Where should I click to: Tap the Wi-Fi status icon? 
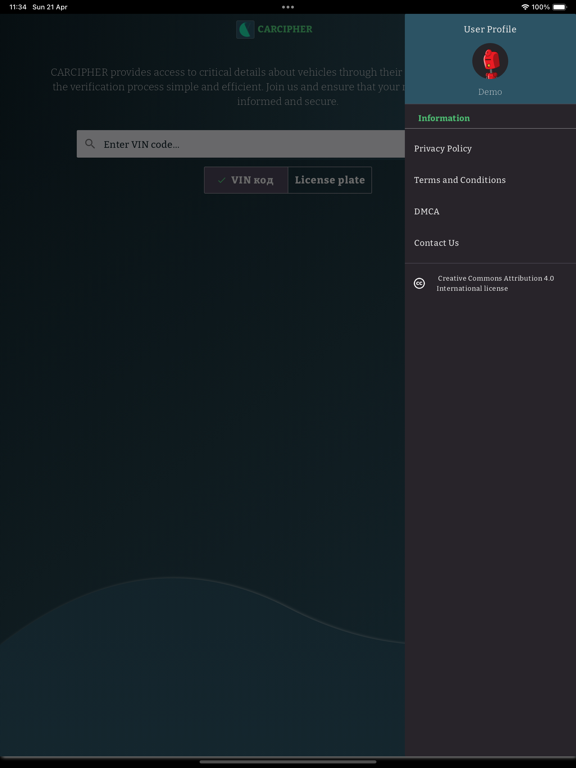pos(525,7)
